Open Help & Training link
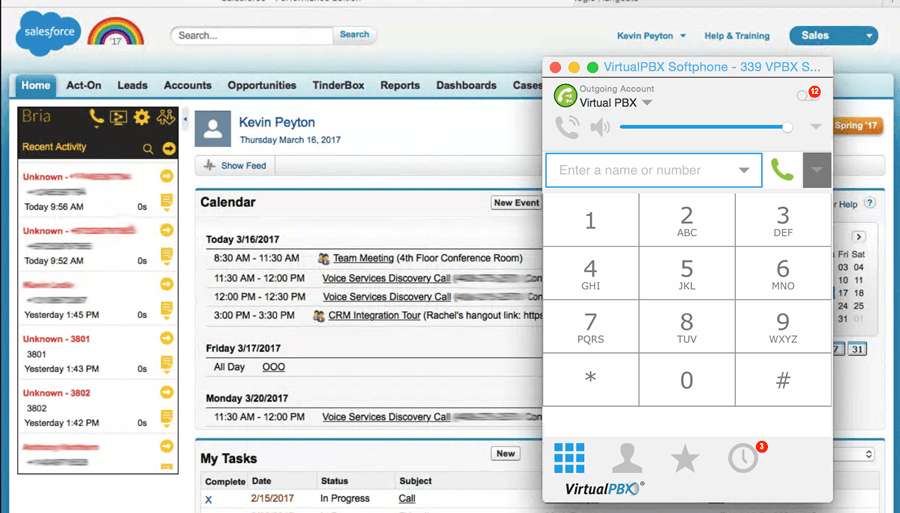Screen dimensions: 900x513 point(737,36)
